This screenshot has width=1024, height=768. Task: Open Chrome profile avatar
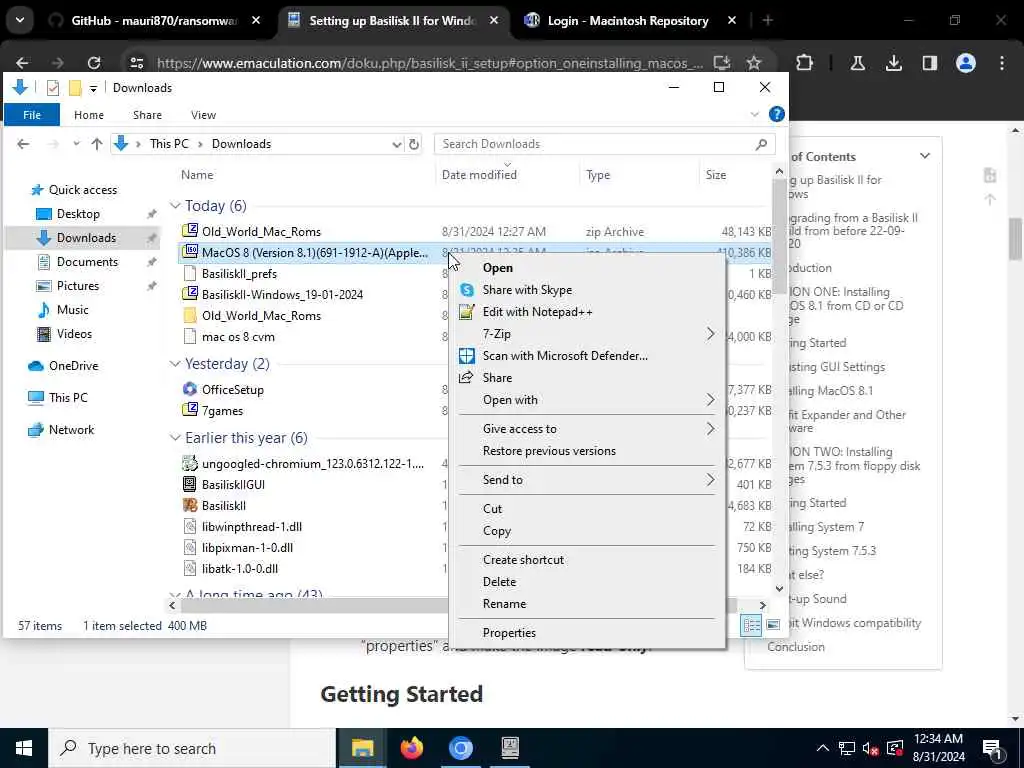click(966, 63)
